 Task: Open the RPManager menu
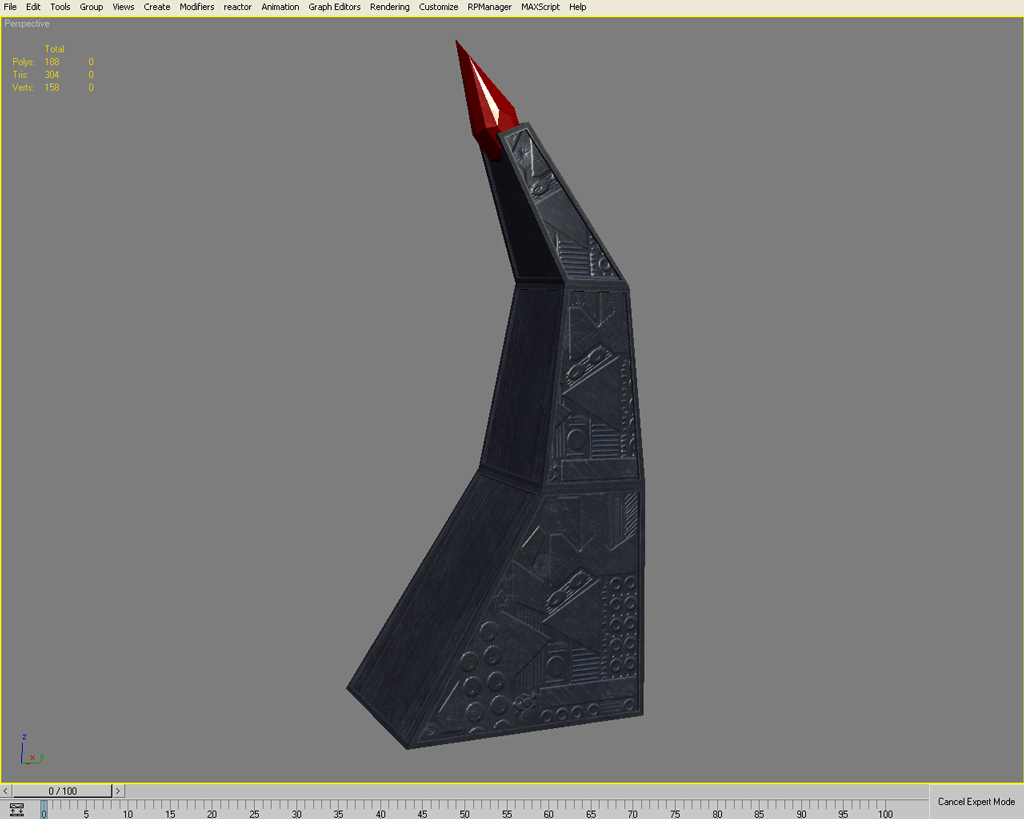pos(489,7)
